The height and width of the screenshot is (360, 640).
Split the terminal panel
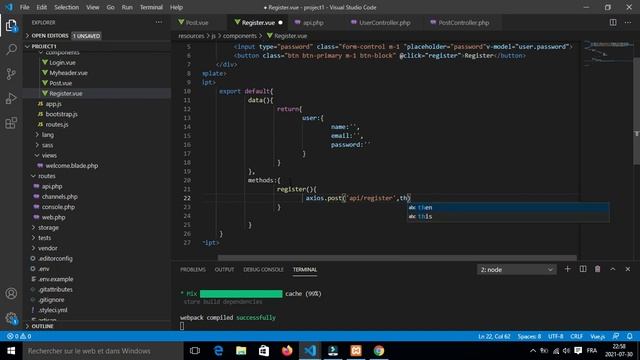[x=583, y=269]
